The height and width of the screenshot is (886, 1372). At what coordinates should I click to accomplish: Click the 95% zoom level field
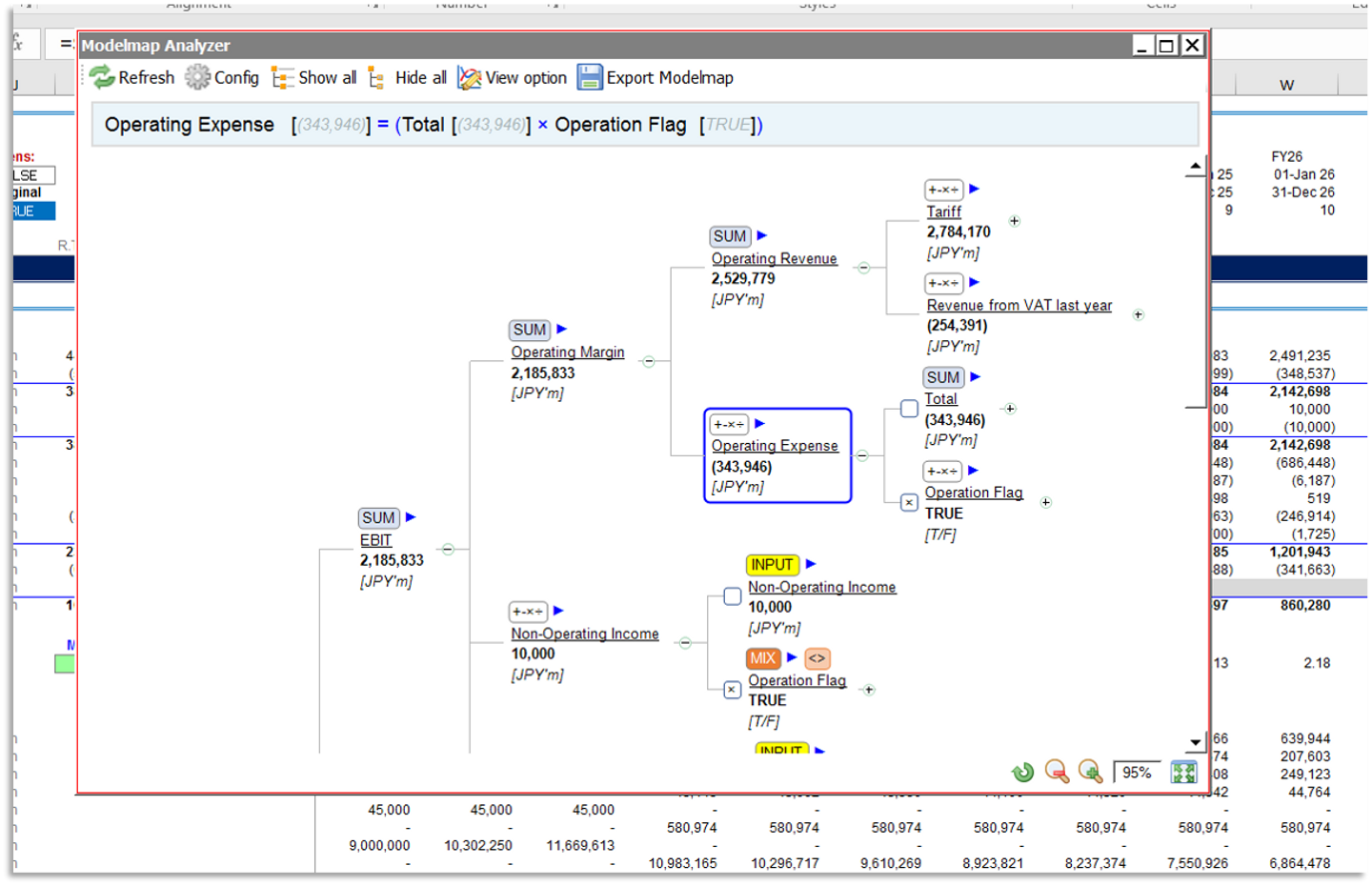1136,773
